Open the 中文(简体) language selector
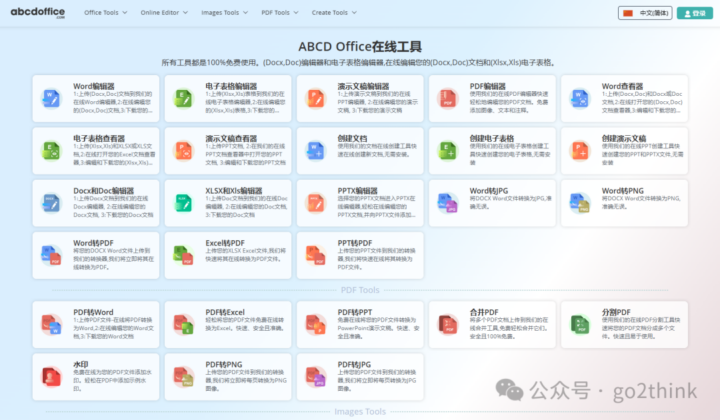Viewport: 720px width, 420px height. 645,13
